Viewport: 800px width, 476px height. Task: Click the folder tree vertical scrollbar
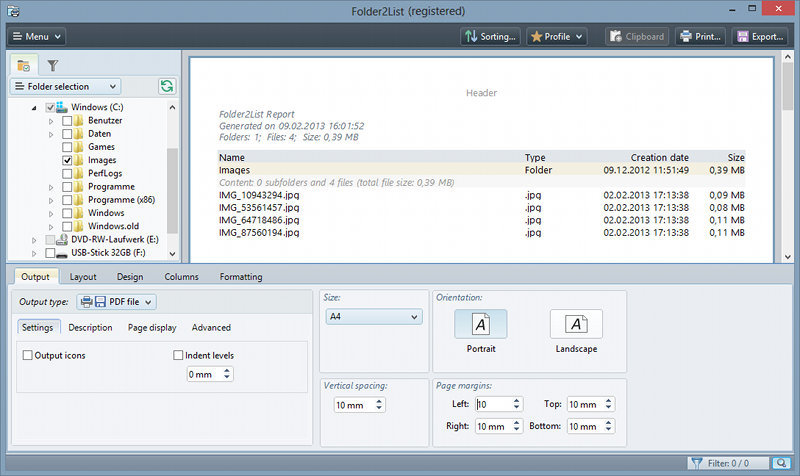[x=172, y=189]
